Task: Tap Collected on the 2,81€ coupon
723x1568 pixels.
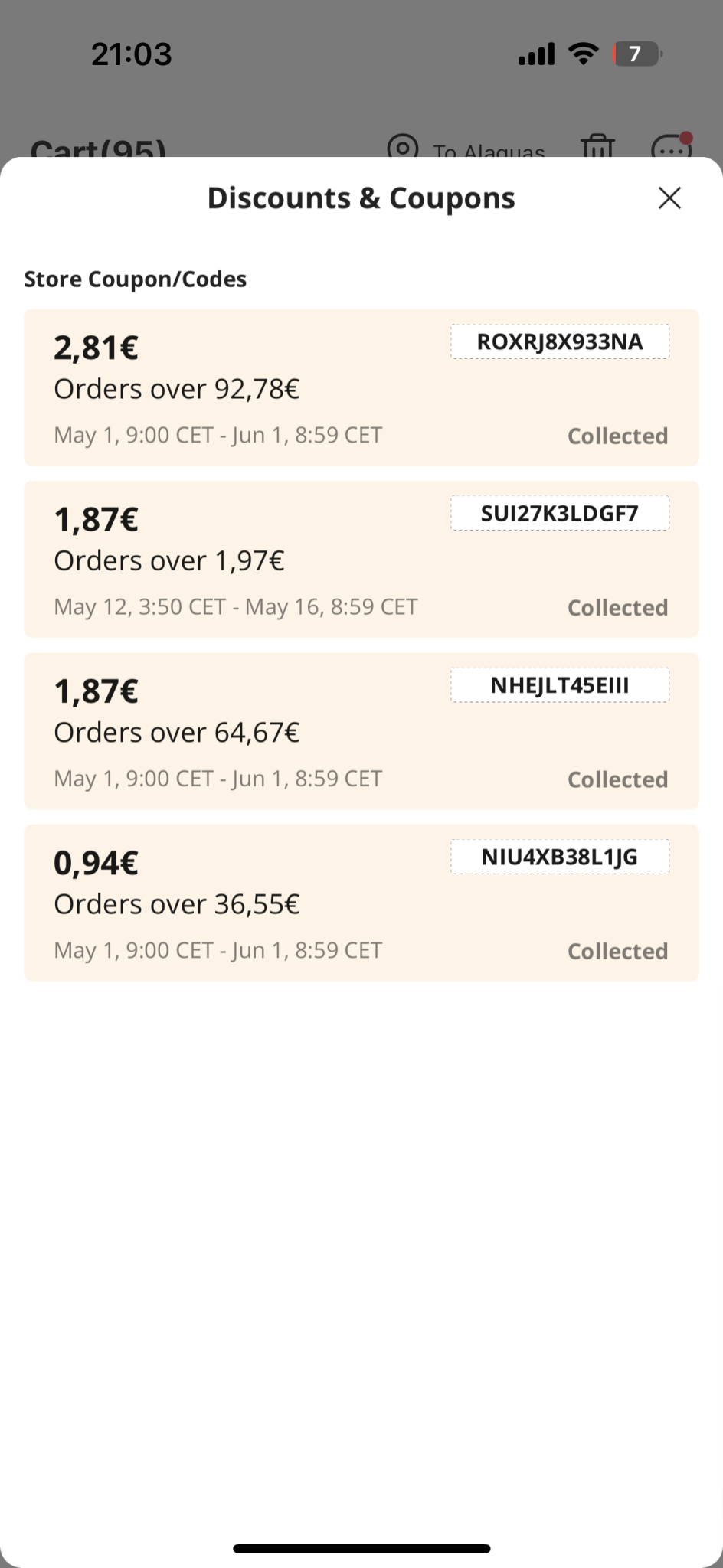Action: 617,436
